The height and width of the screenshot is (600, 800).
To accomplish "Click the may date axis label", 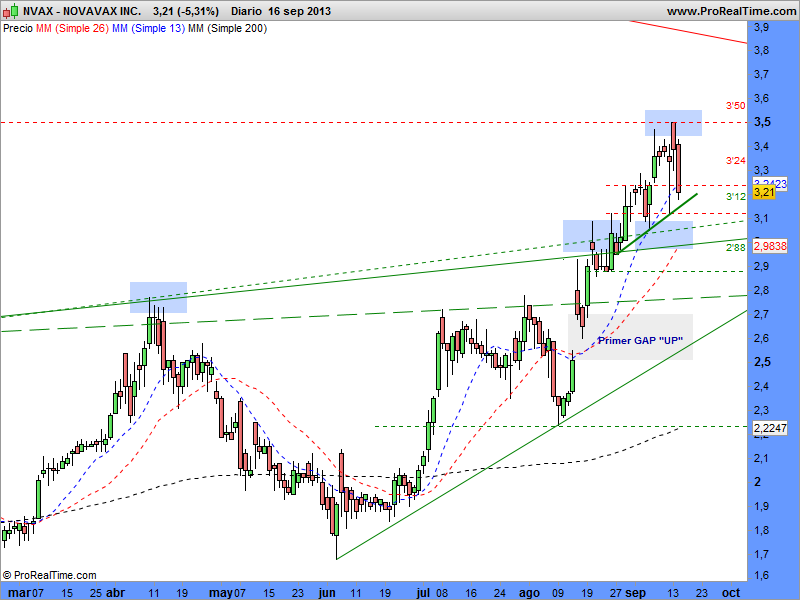I will click(x=221, y=593).
